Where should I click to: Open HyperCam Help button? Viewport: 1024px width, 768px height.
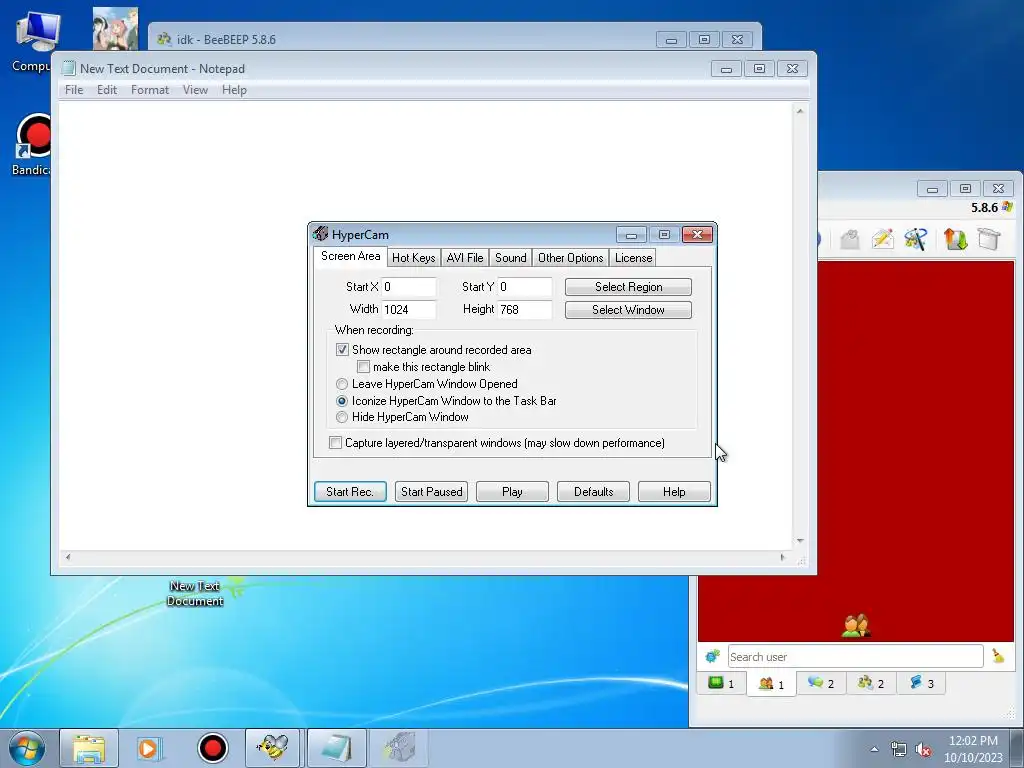coord(674,492)
